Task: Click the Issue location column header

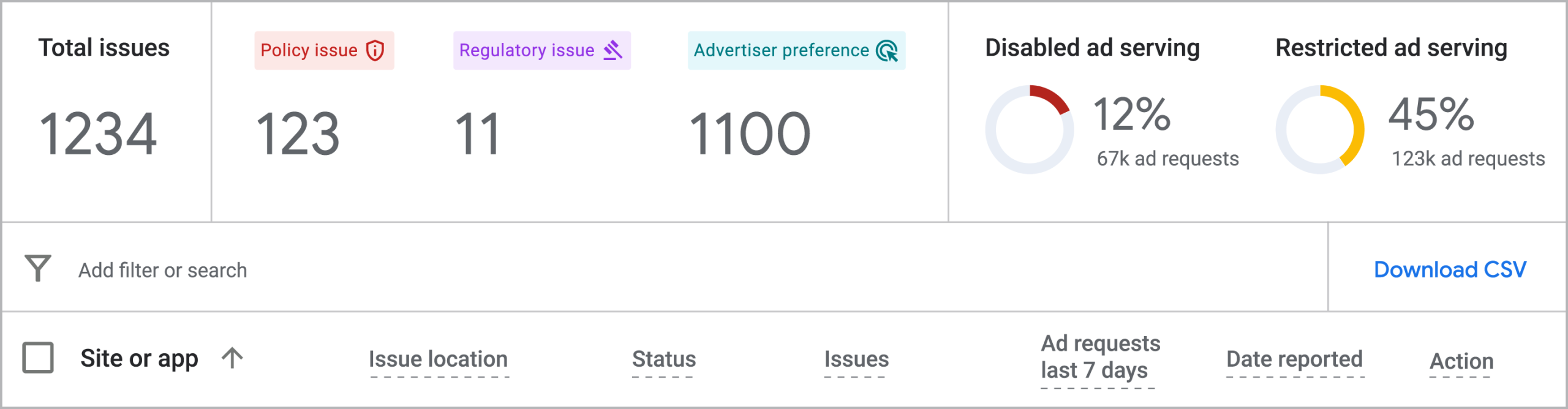Action: (x=439, y=359)
